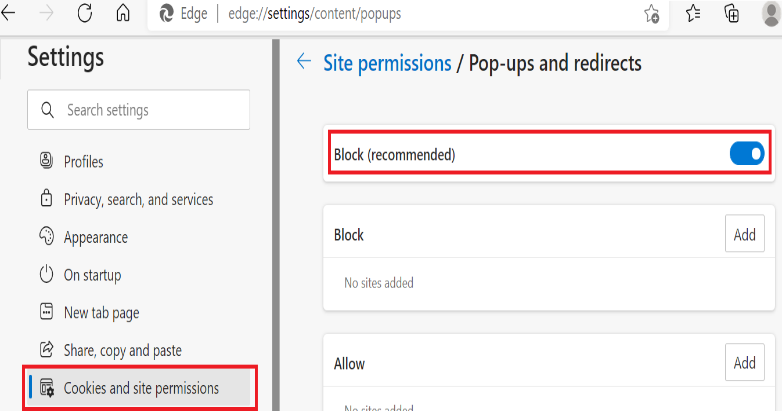
Task: Add this page to favorites star icon
Action: click(x=651, y=15)
